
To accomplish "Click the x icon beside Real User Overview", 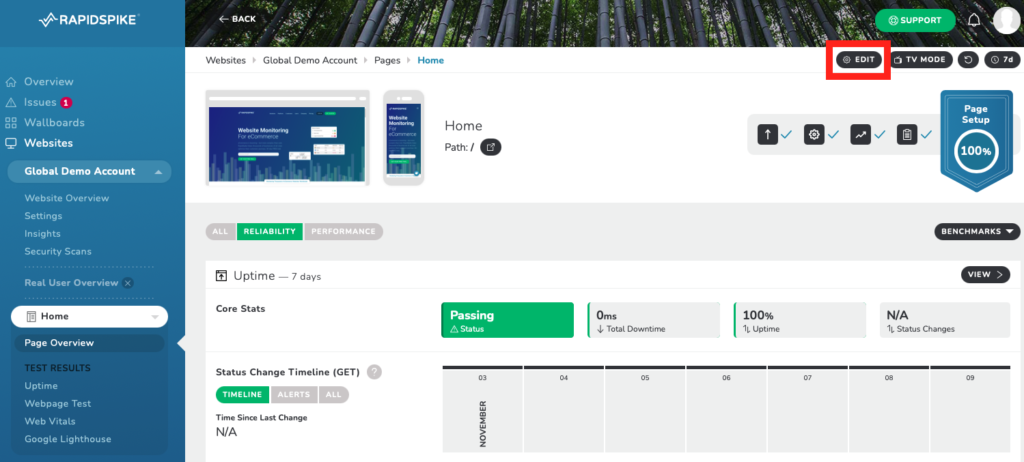I will pos(128,283).
